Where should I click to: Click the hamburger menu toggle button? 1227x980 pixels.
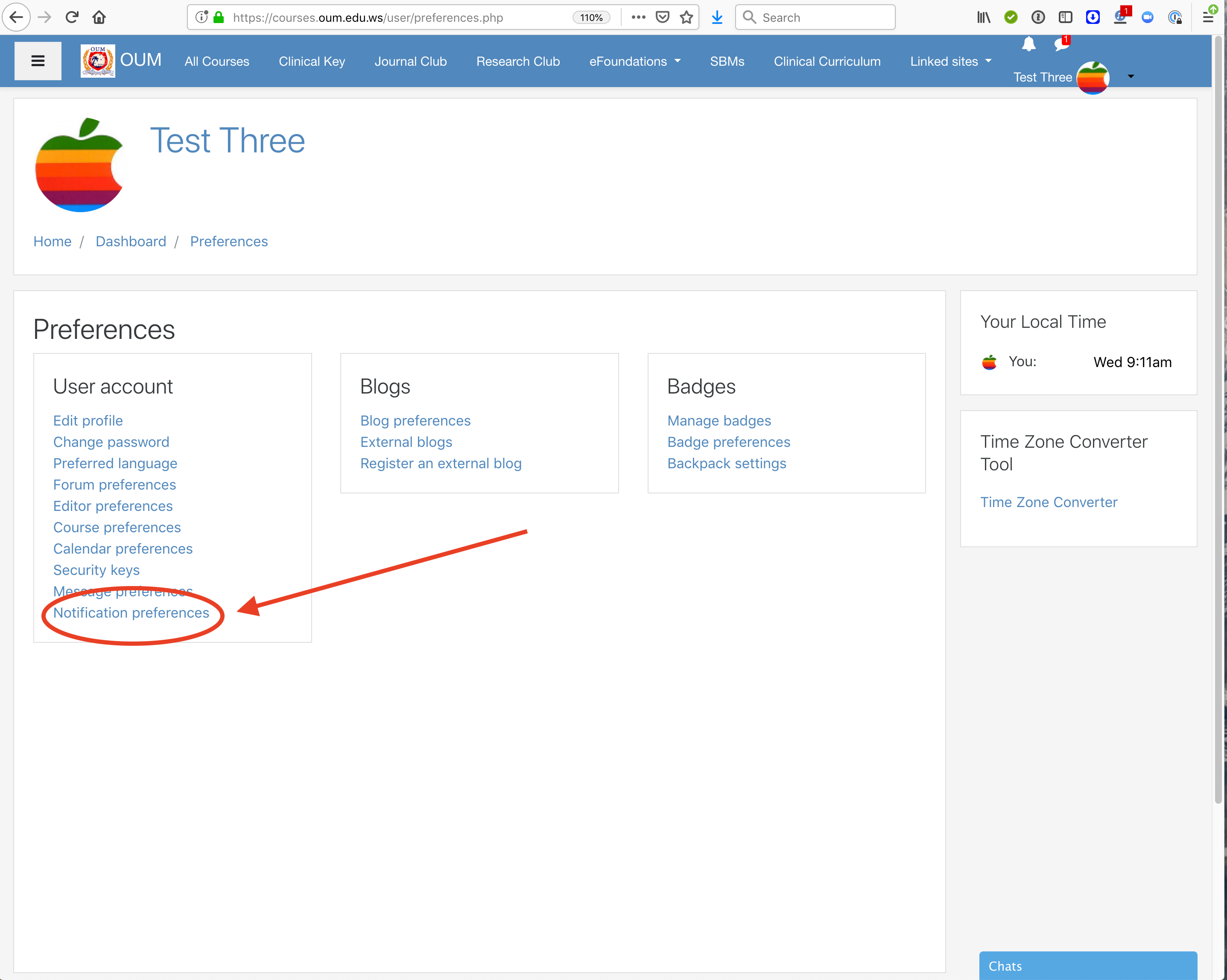[38, 61]
